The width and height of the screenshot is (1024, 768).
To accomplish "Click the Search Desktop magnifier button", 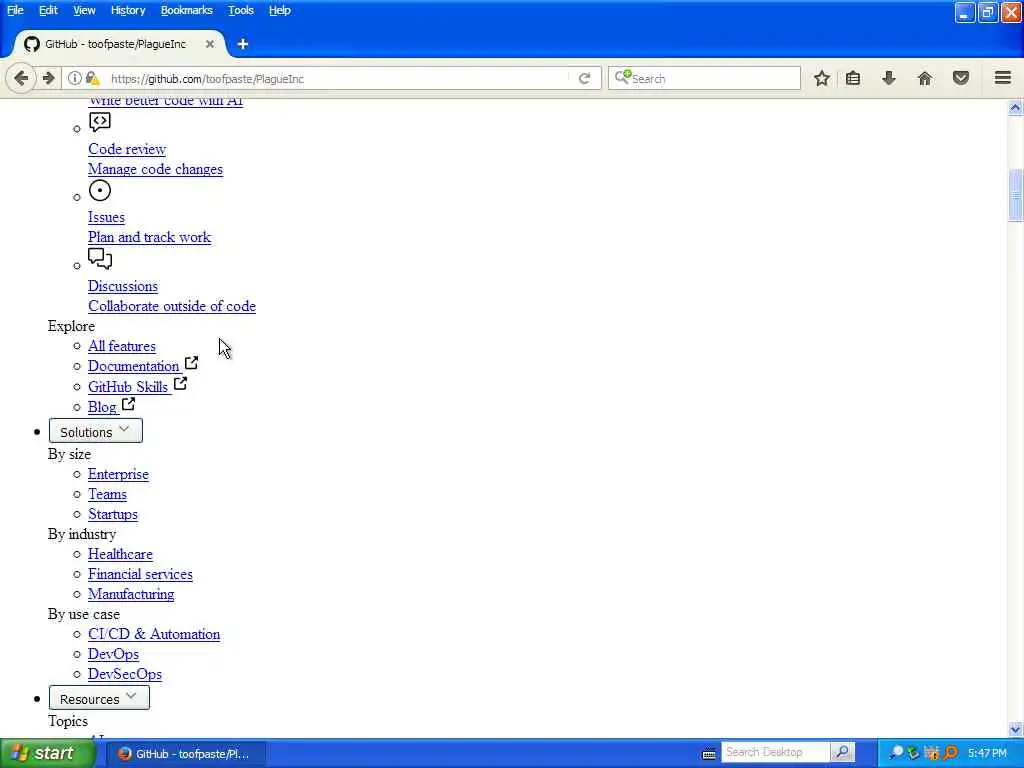I will coord(842,752).
